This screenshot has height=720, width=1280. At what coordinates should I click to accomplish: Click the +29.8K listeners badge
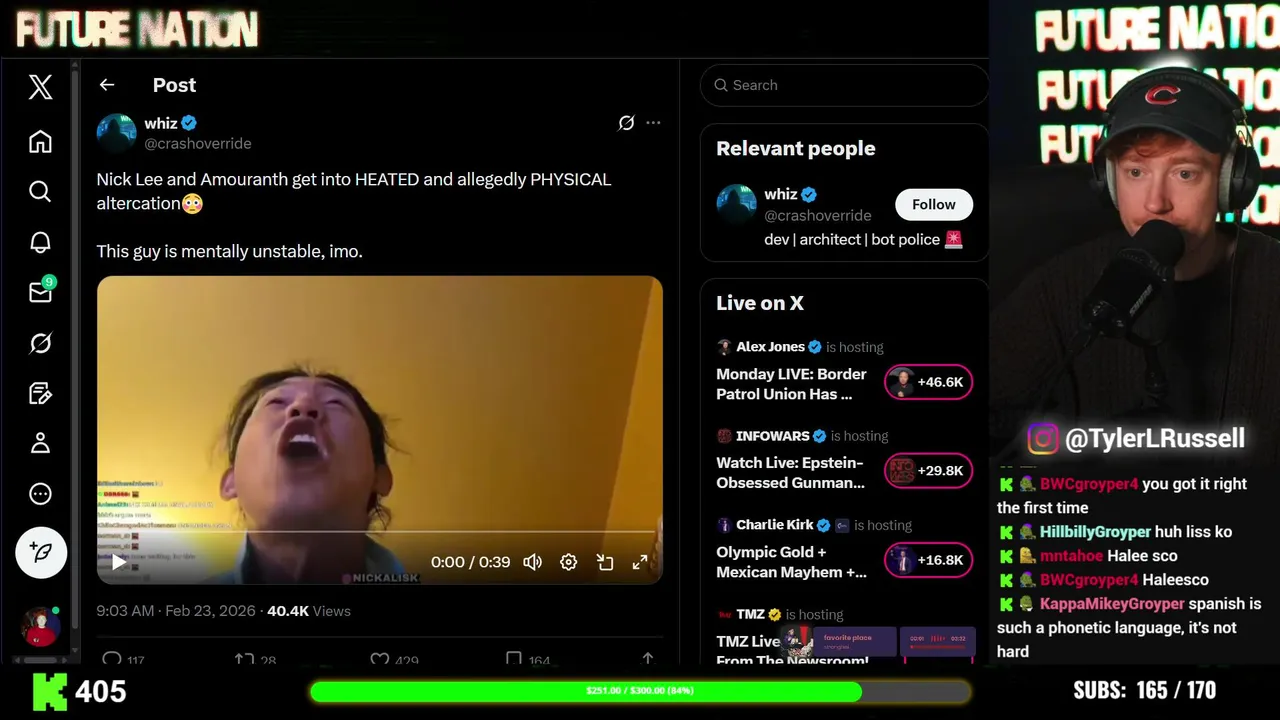(x=928, y=471)
